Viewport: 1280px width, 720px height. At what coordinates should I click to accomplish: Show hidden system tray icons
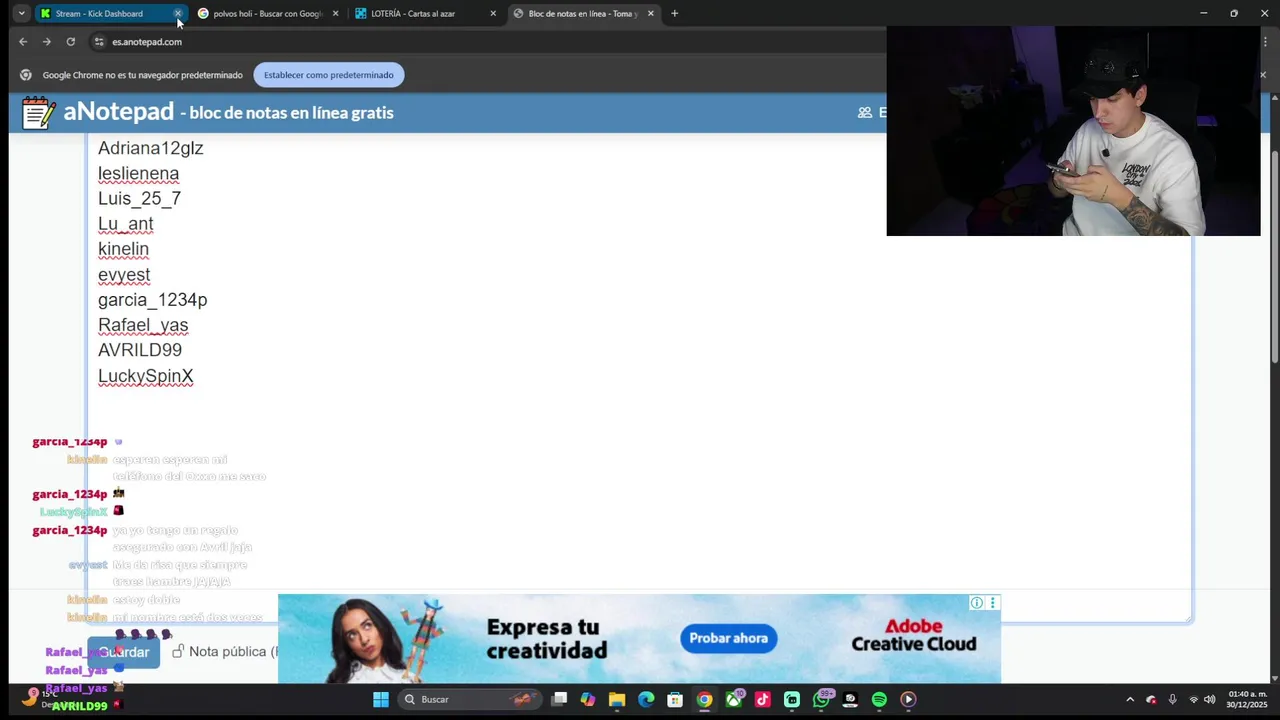click(1130, 700)
